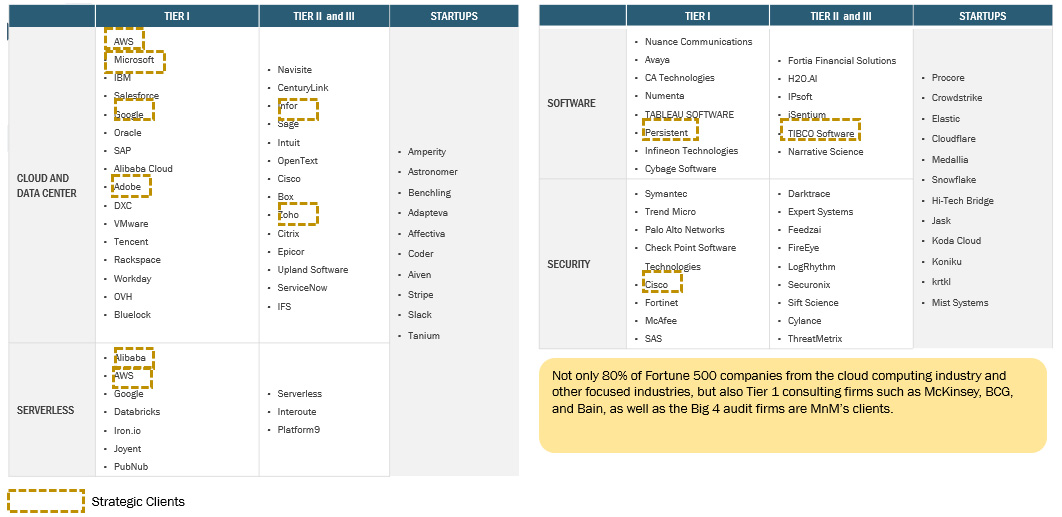This screenshot has height=517, width=1062.
Task: Click the Stripe startup entry
Action: pyautogui.click(x=420, y=295)
